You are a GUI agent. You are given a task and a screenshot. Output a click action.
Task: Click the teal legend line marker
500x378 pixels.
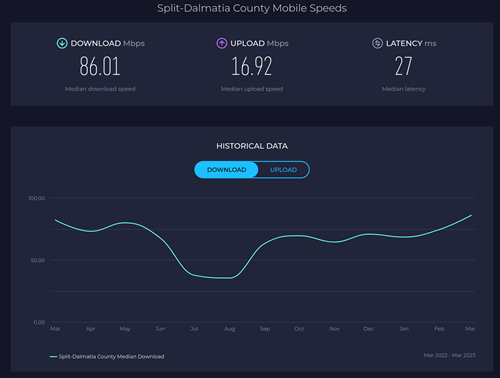53,357
